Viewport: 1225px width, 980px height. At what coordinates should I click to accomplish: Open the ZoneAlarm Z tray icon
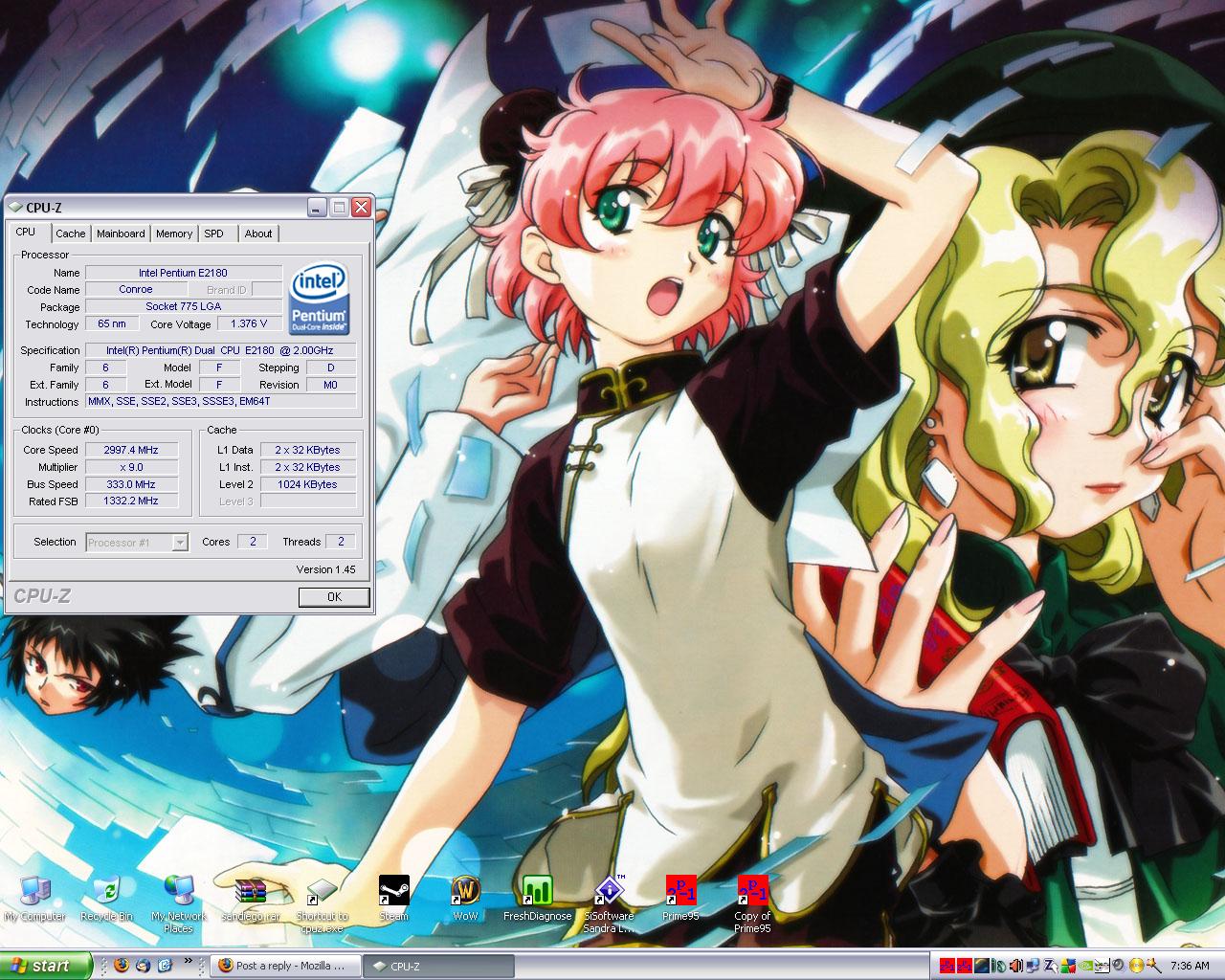[1051, 966]
